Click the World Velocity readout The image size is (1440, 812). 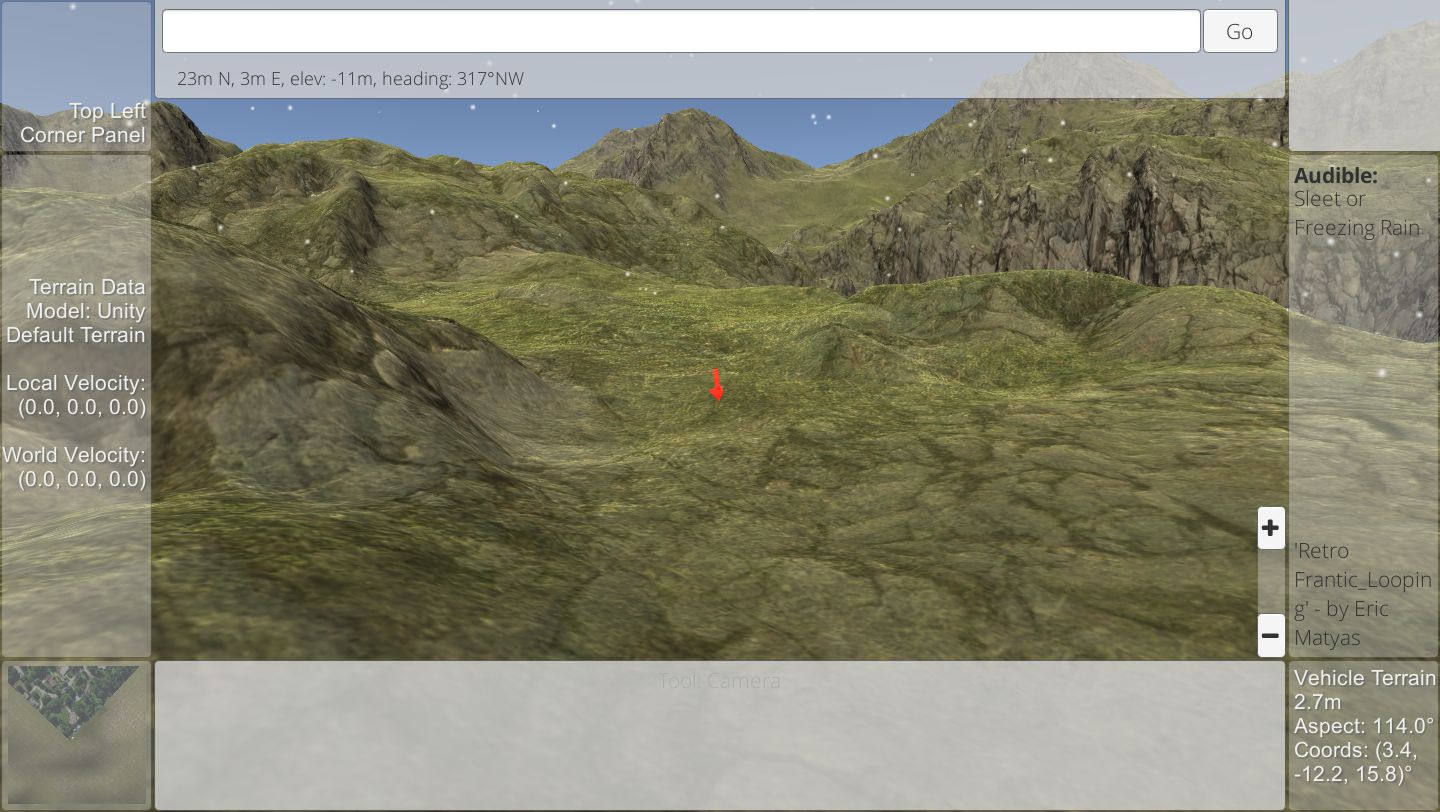(x=75, y=467)
